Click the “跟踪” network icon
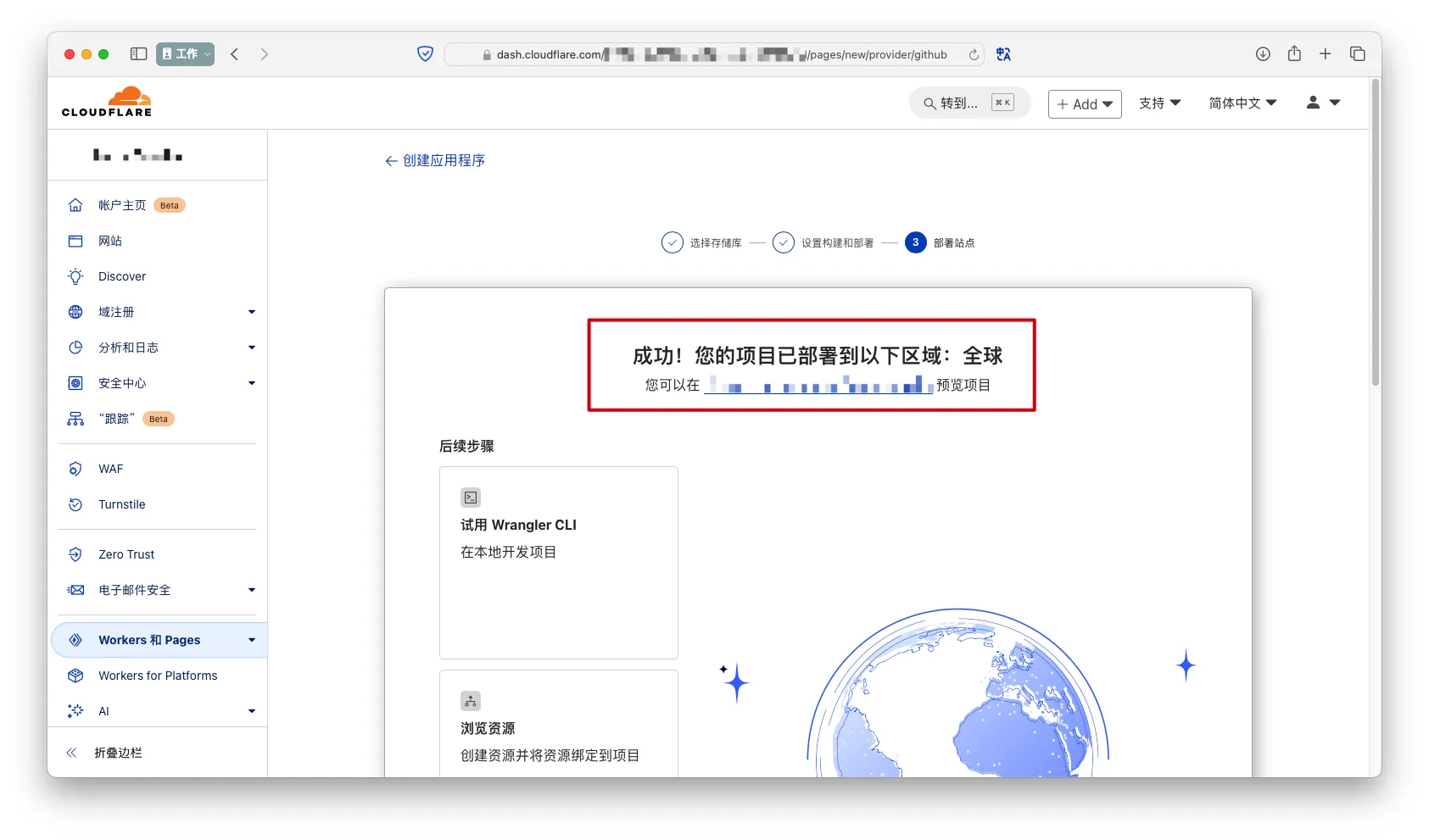This screenshot has height=840, width=1429. 75,419
